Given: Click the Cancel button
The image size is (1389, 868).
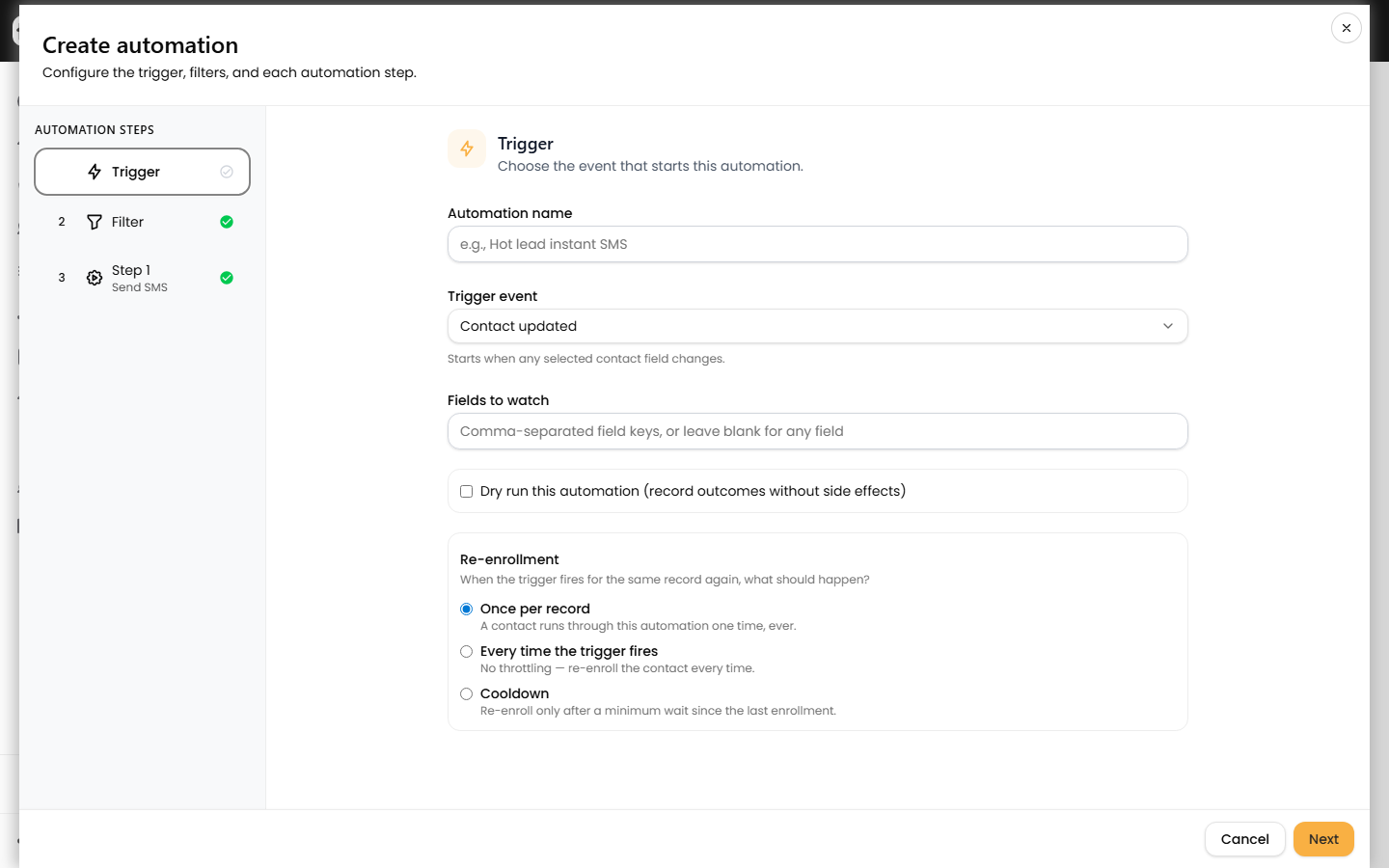Looking at the screenshot, I should 1245,839.
